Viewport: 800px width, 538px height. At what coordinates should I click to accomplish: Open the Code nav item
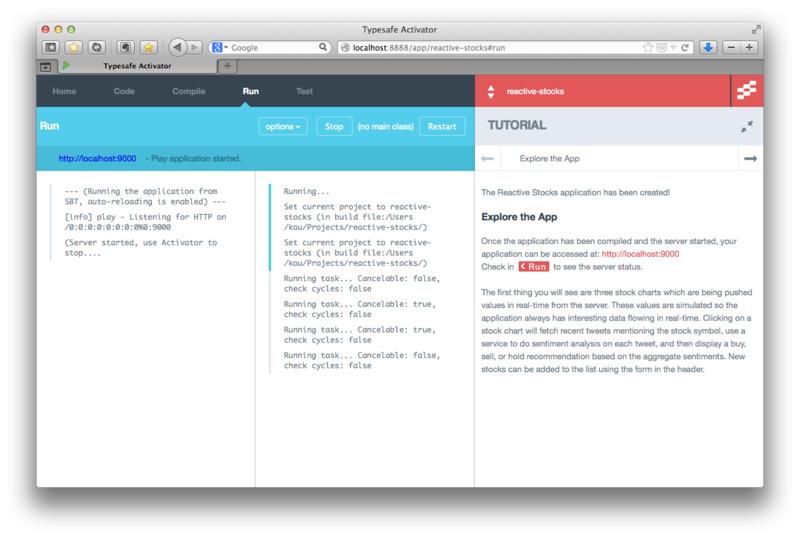click(124, 91)
